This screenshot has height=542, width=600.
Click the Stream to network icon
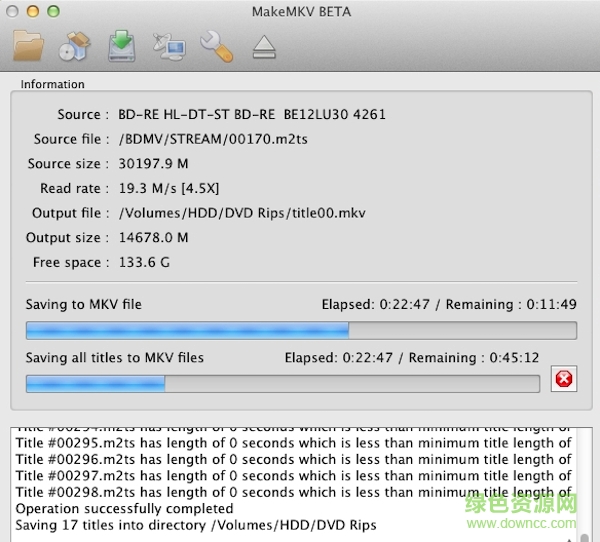[x=168, y=45]
